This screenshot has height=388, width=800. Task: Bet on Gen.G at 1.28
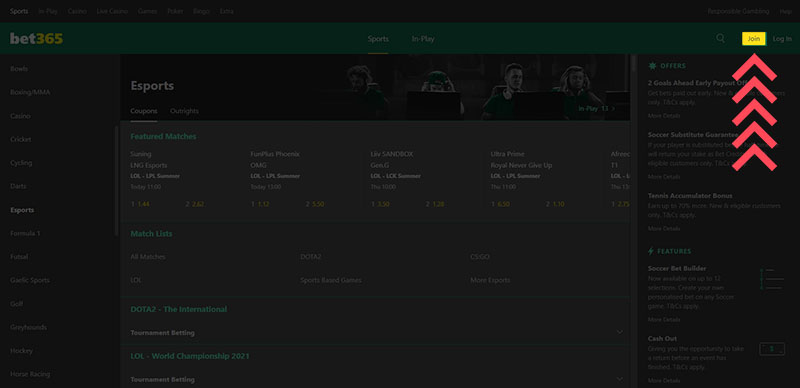(x=435, y=204)
